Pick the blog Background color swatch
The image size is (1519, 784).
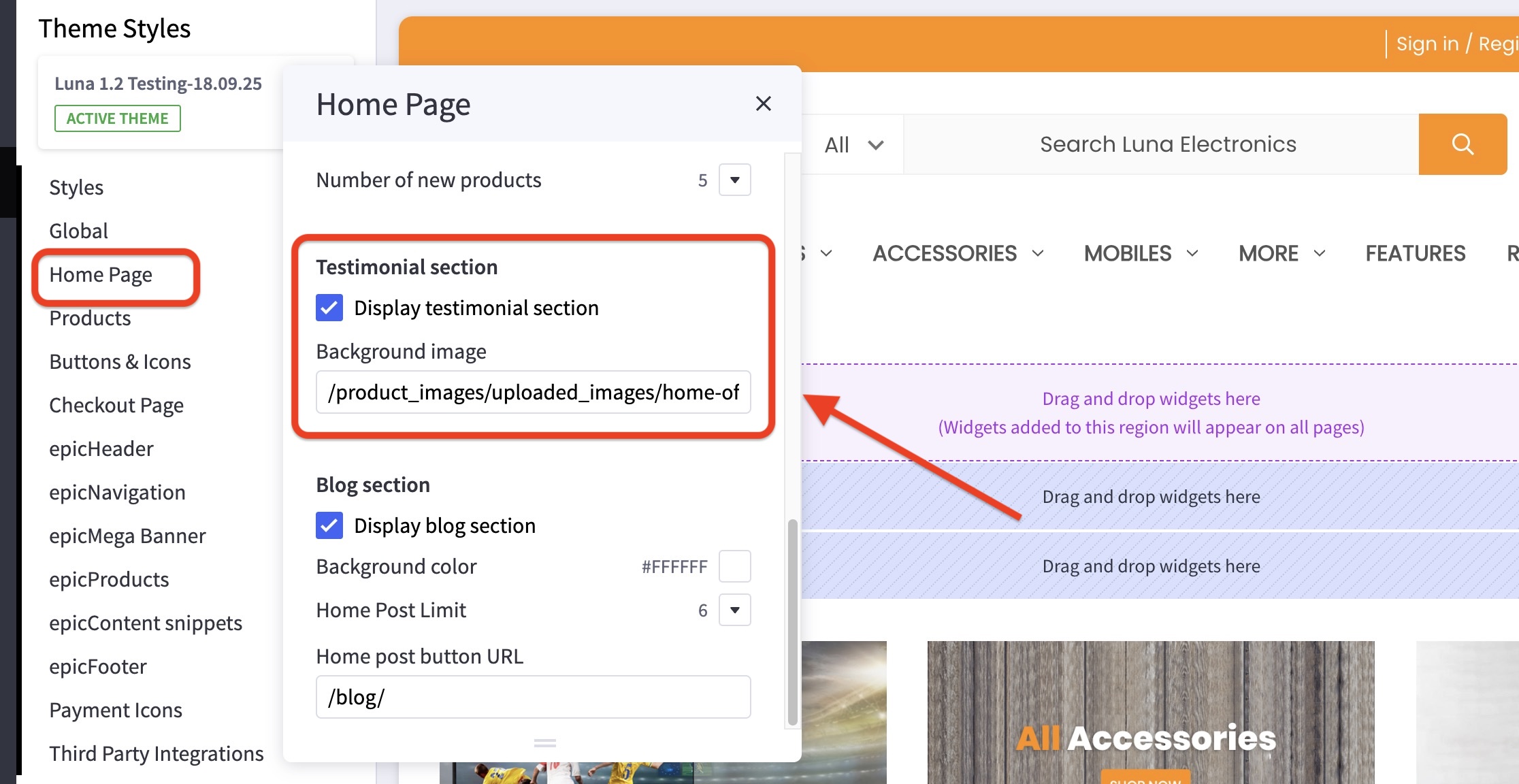click(x=734, y=566)
